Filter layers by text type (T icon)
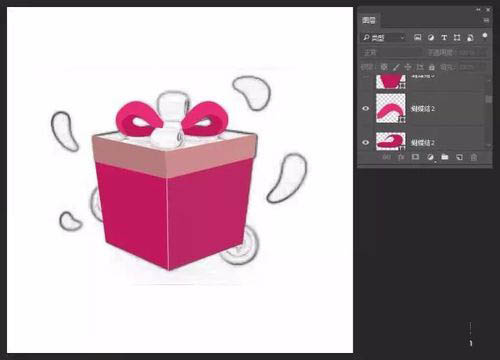This screenshot has height=360, width=500. [444, 37]
